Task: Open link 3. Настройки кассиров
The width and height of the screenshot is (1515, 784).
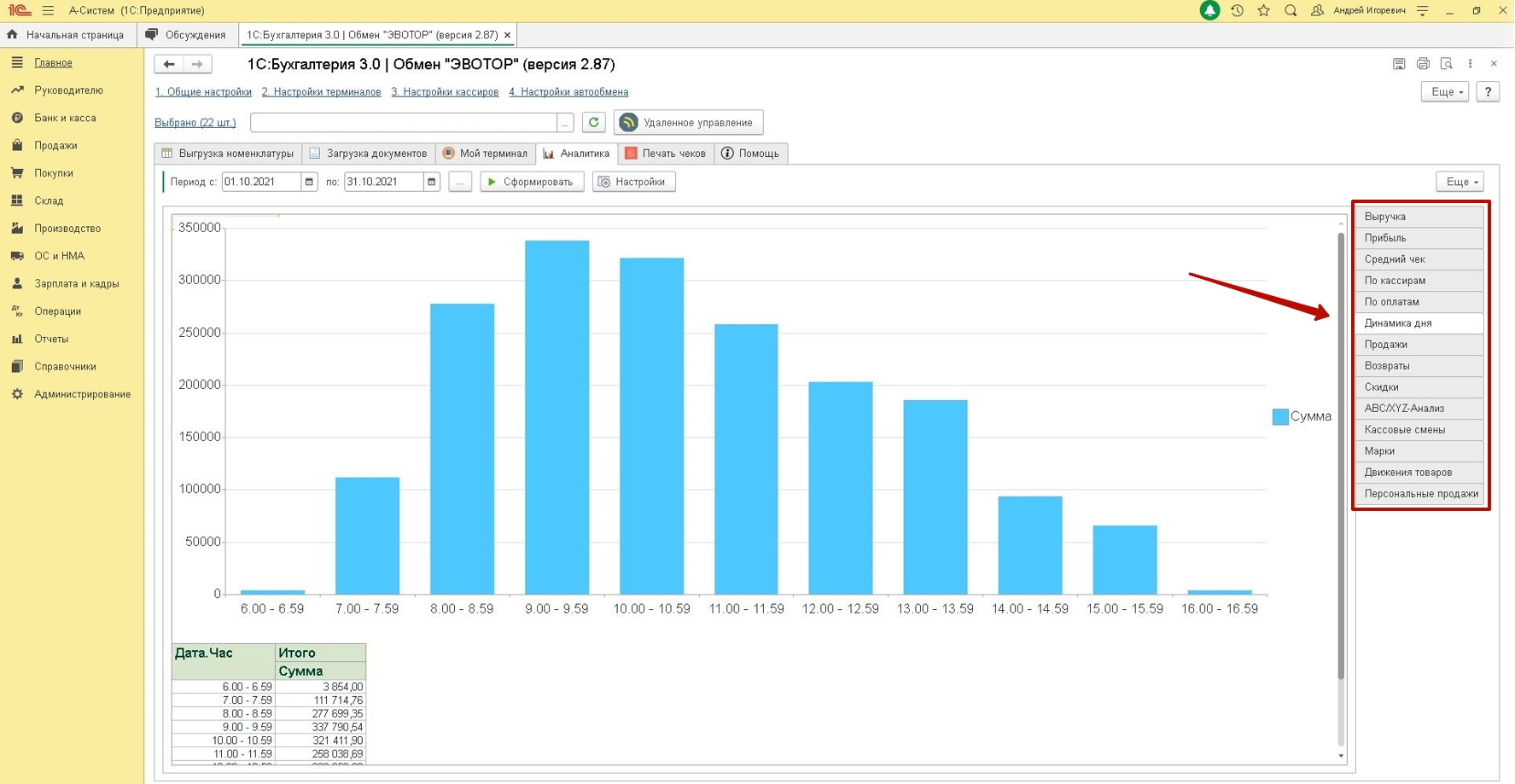Action: coord(445,92)
